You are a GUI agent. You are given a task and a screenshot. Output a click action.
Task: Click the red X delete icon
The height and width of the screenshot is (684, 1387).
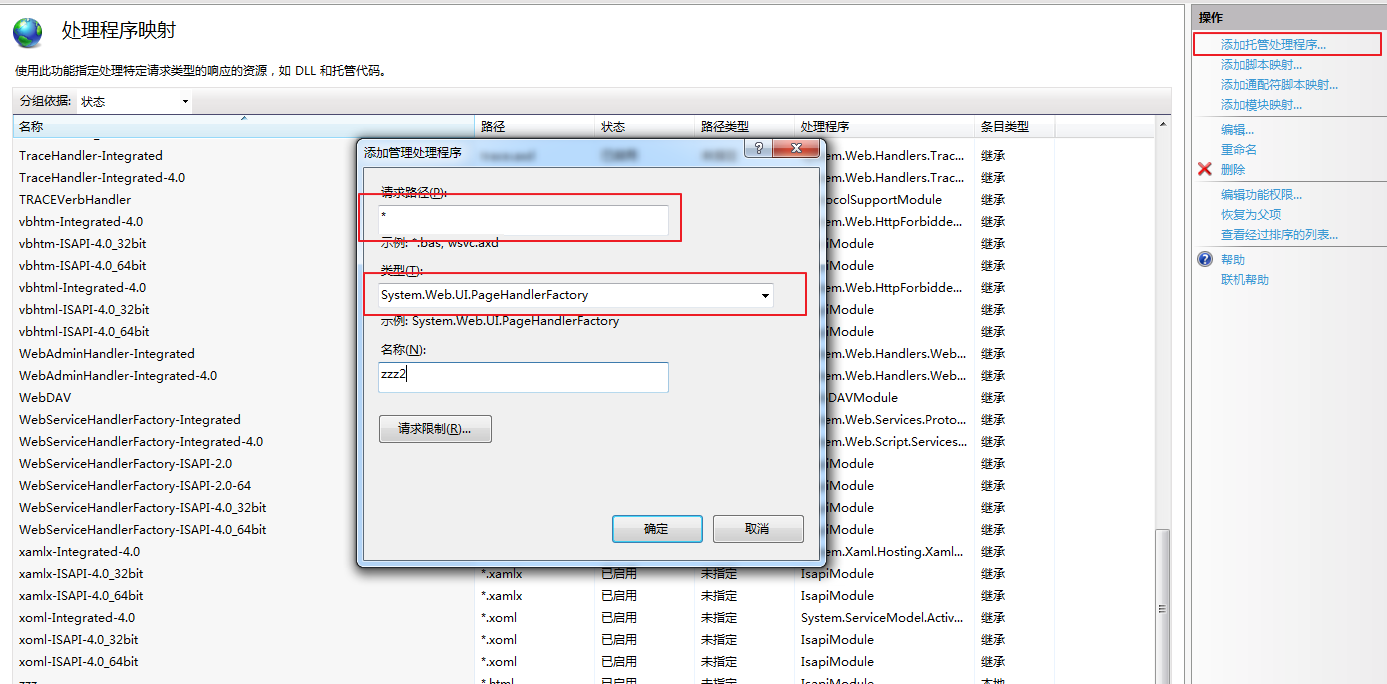pos(1205,169)
